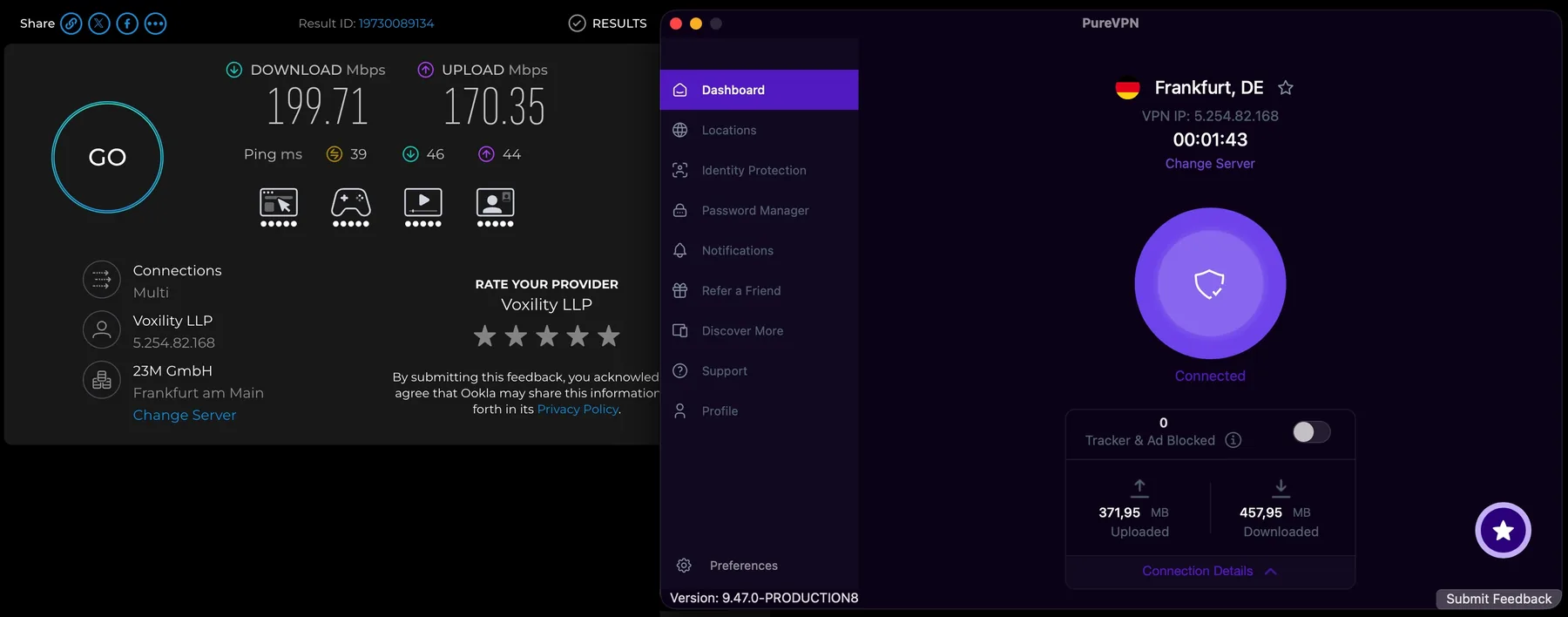1568x617 pixels.
Task: Open Profile in PureVPN sidebar
Action: [x=759, y=410]
